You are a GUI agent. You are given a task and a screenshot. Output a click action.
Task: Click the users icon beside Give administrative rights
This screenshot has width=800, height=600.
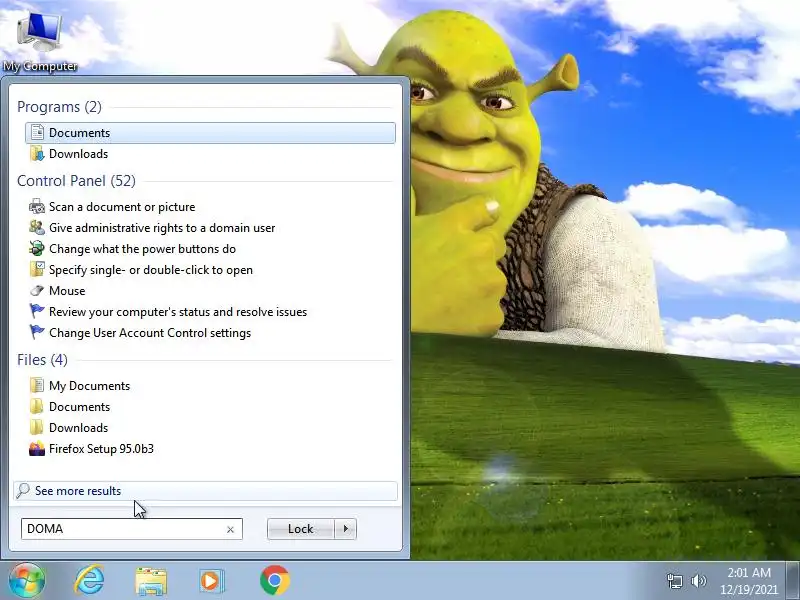(x=37, y=228)
